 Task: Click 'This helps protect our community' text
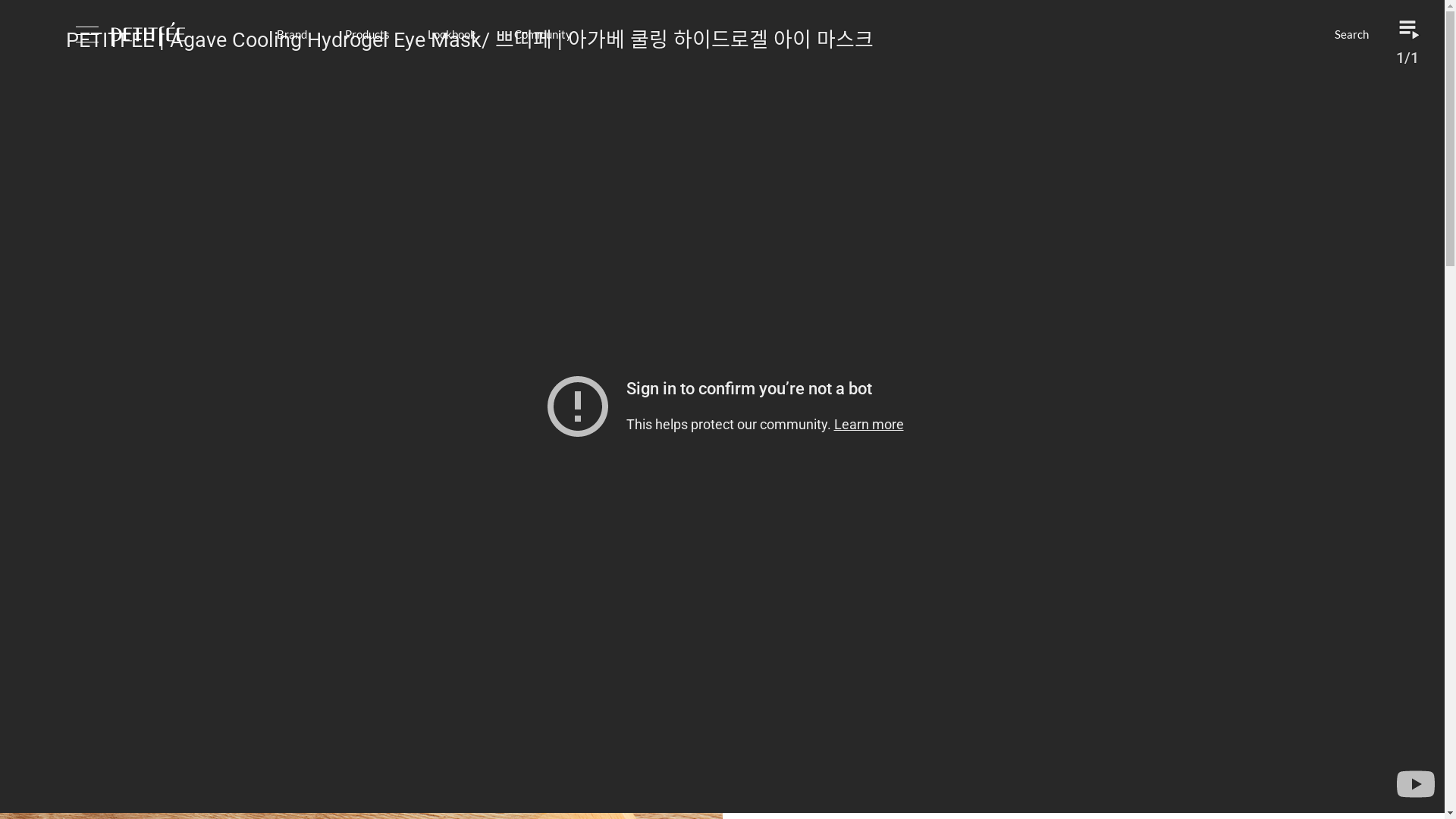pyautogui.click(x=727, y=425)
